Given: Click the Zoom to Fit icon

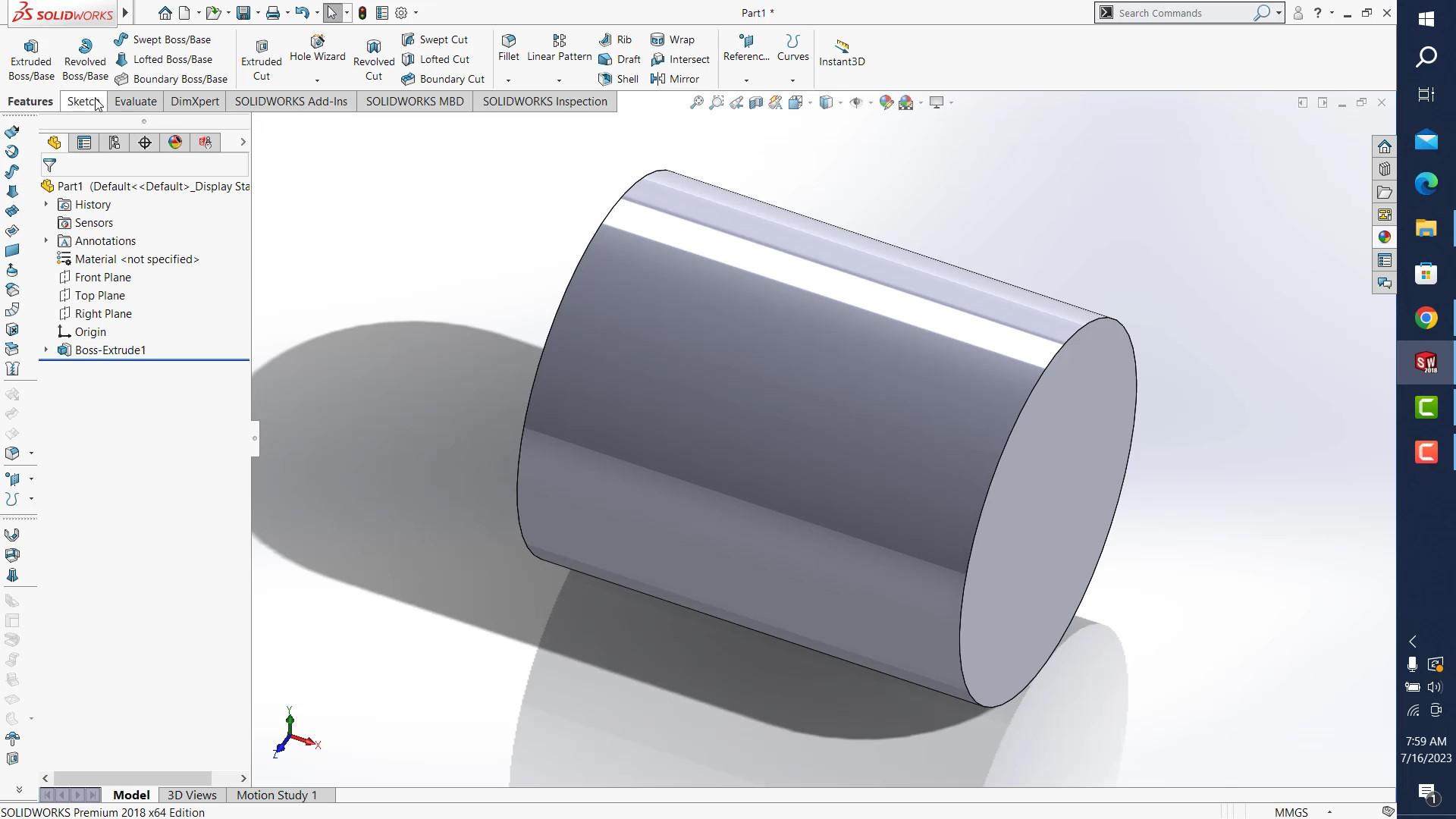Looking at the screenshot, I should (x=696, y=102).
